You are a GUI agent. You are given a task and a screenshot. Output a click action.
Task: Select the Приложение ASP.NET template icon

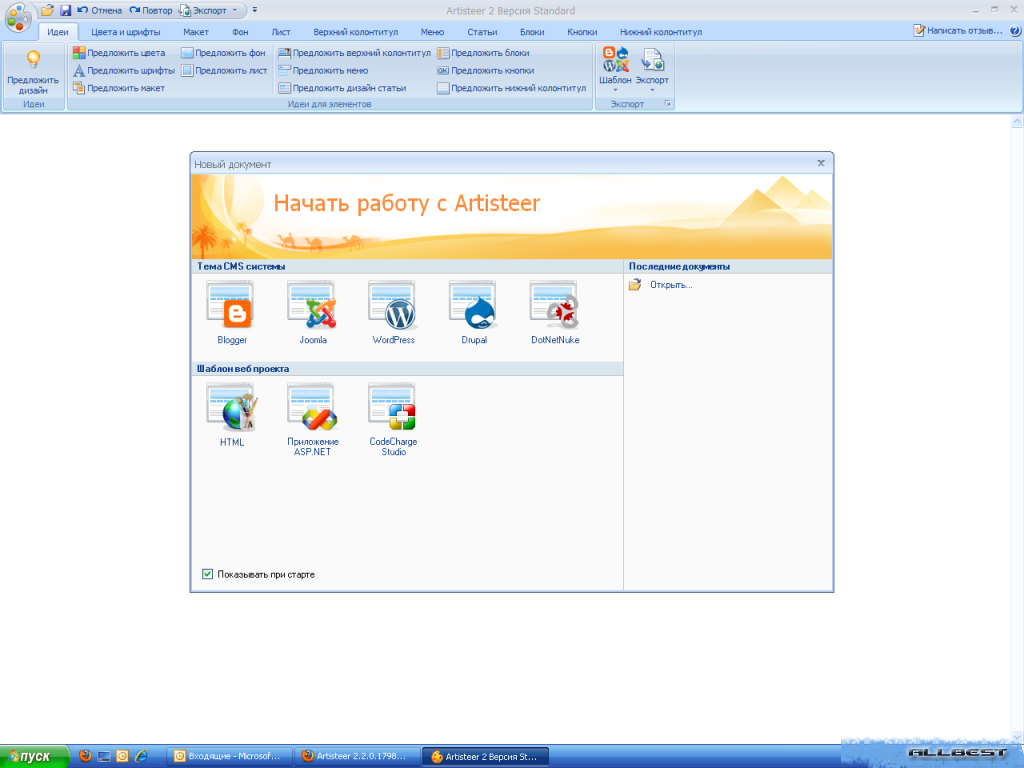[313, 420]
